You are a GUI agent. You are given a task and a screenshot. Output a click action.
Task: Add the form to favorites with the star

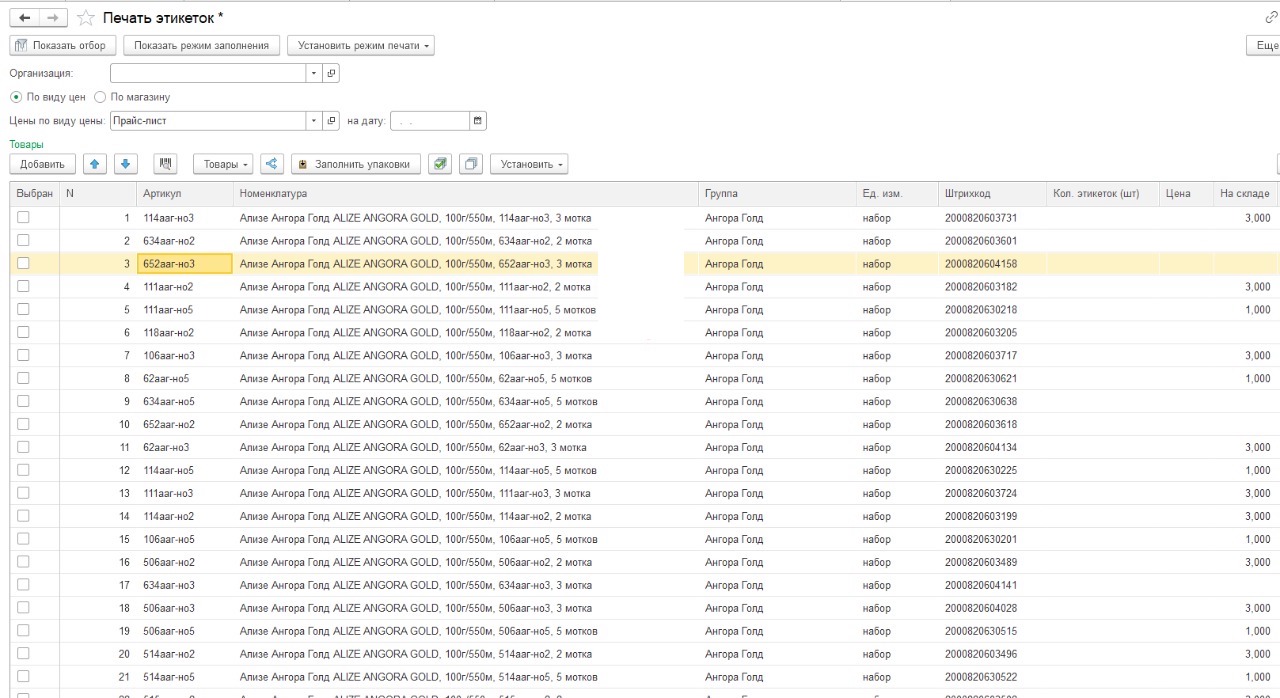[x=86, y=18]
